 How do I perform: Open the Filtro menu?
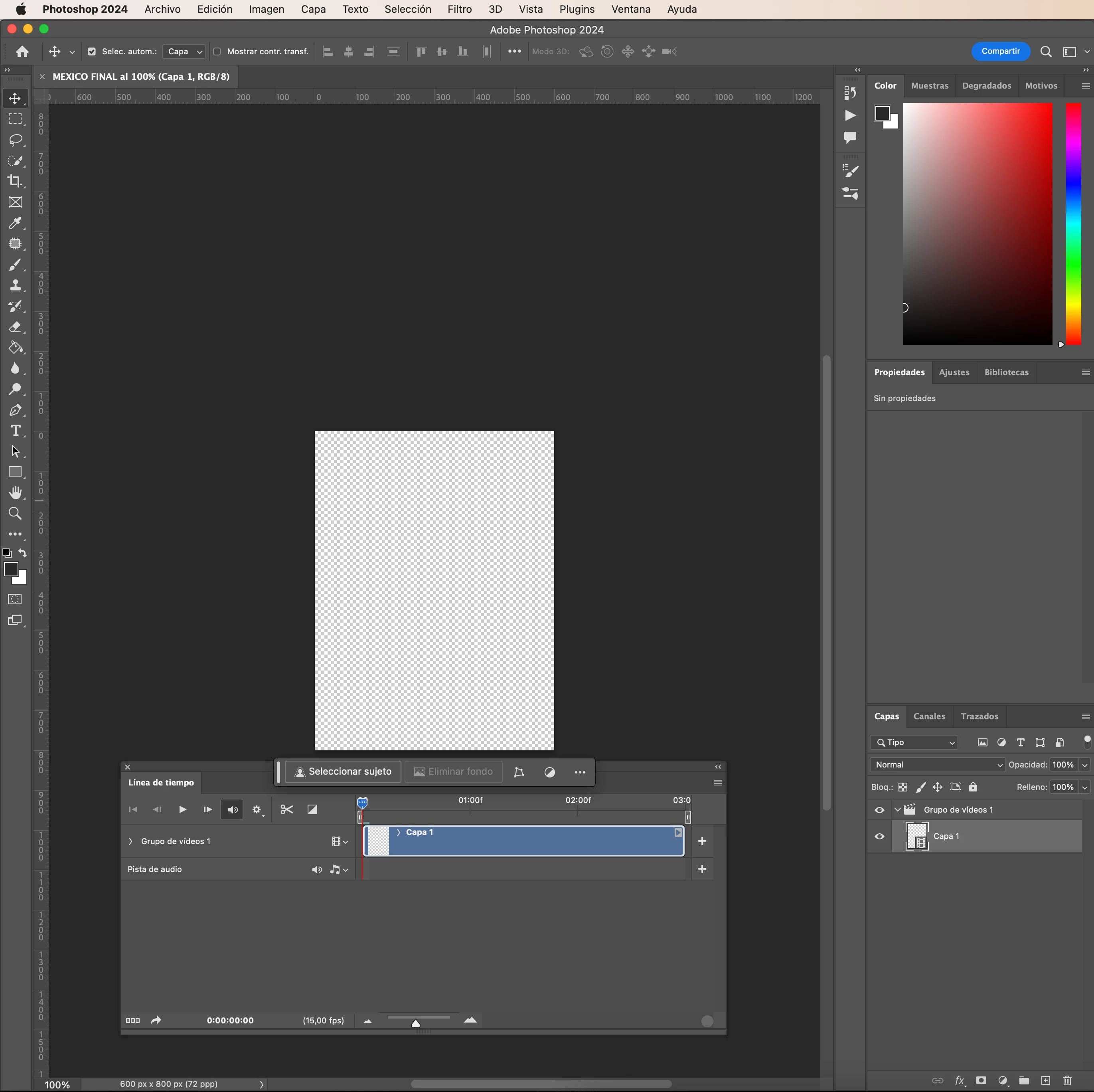pos(459,9)
